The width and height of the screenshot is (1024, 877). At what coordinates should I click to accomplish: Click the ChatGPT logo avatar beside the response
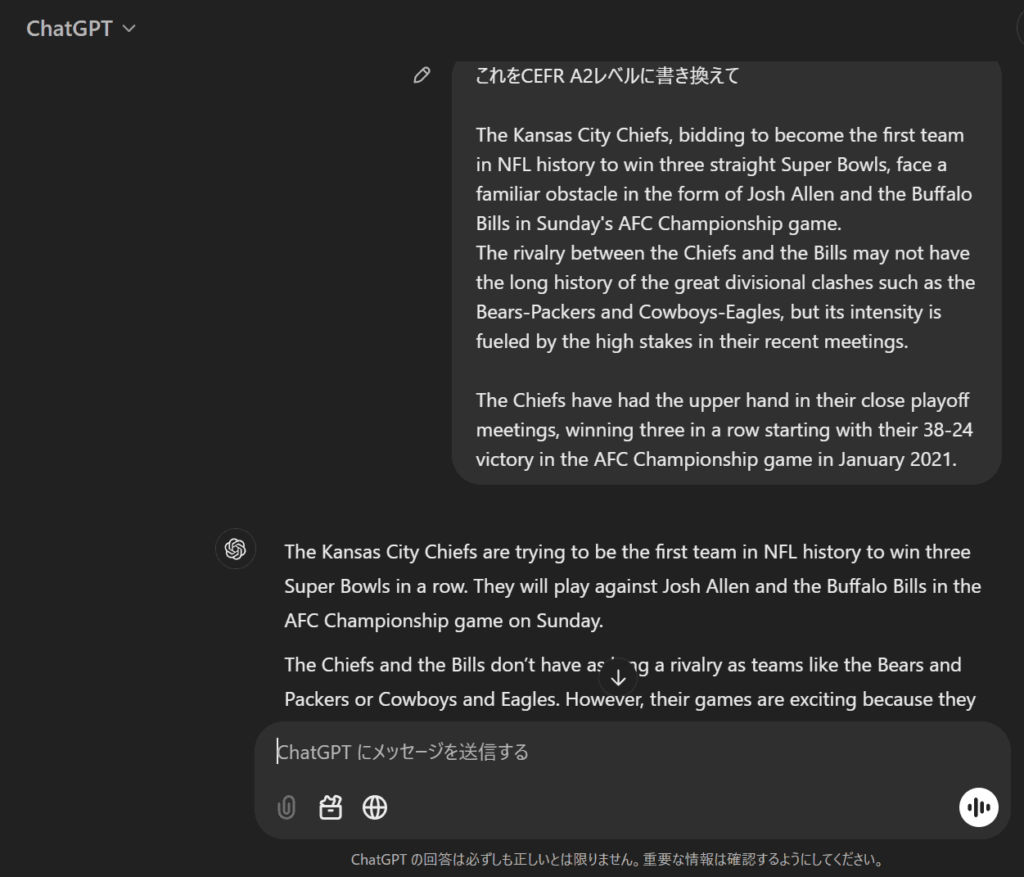pos(236,549)
